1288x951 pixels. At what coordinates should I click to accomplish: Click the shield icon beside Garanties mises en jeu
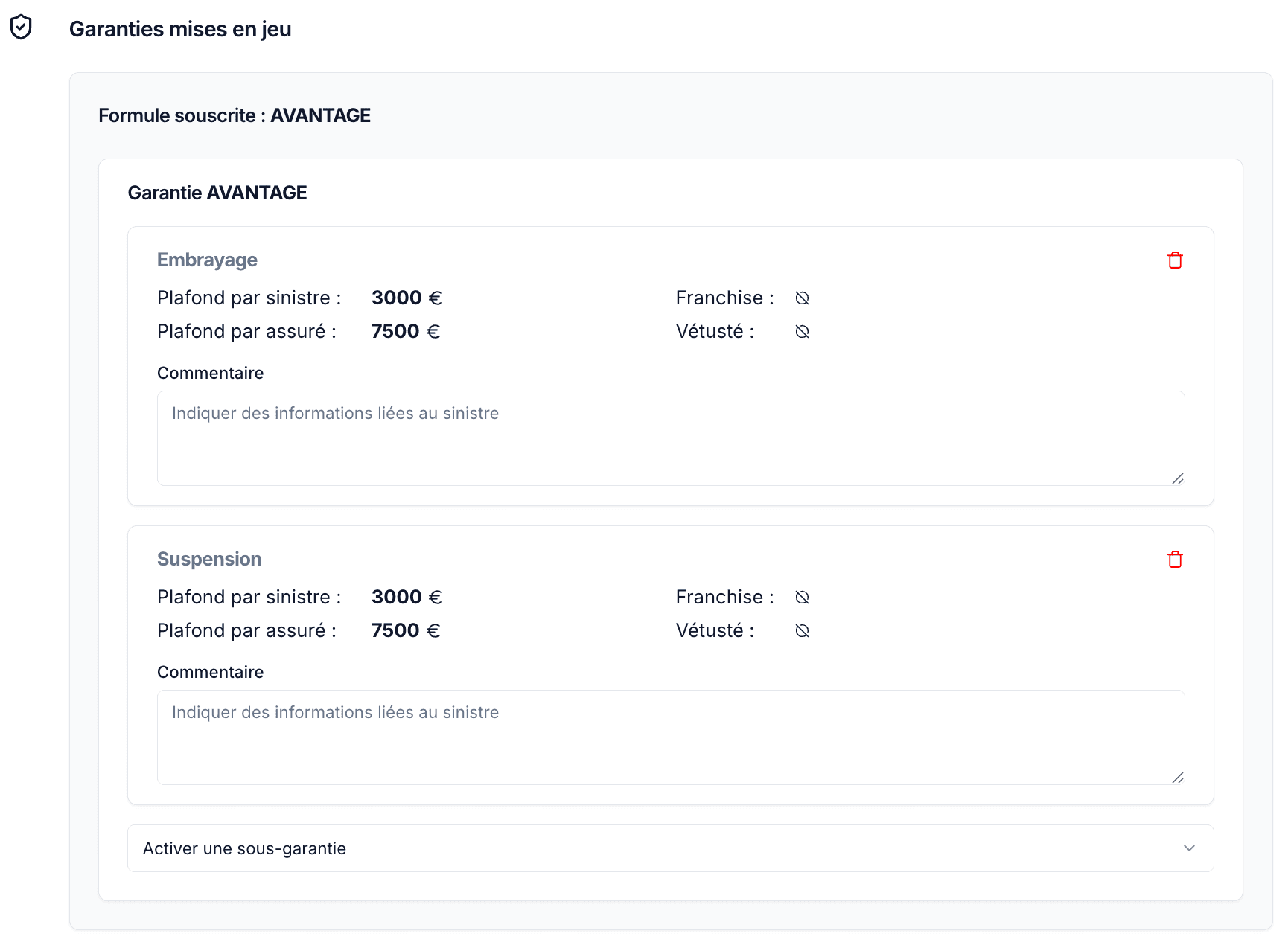21,28
